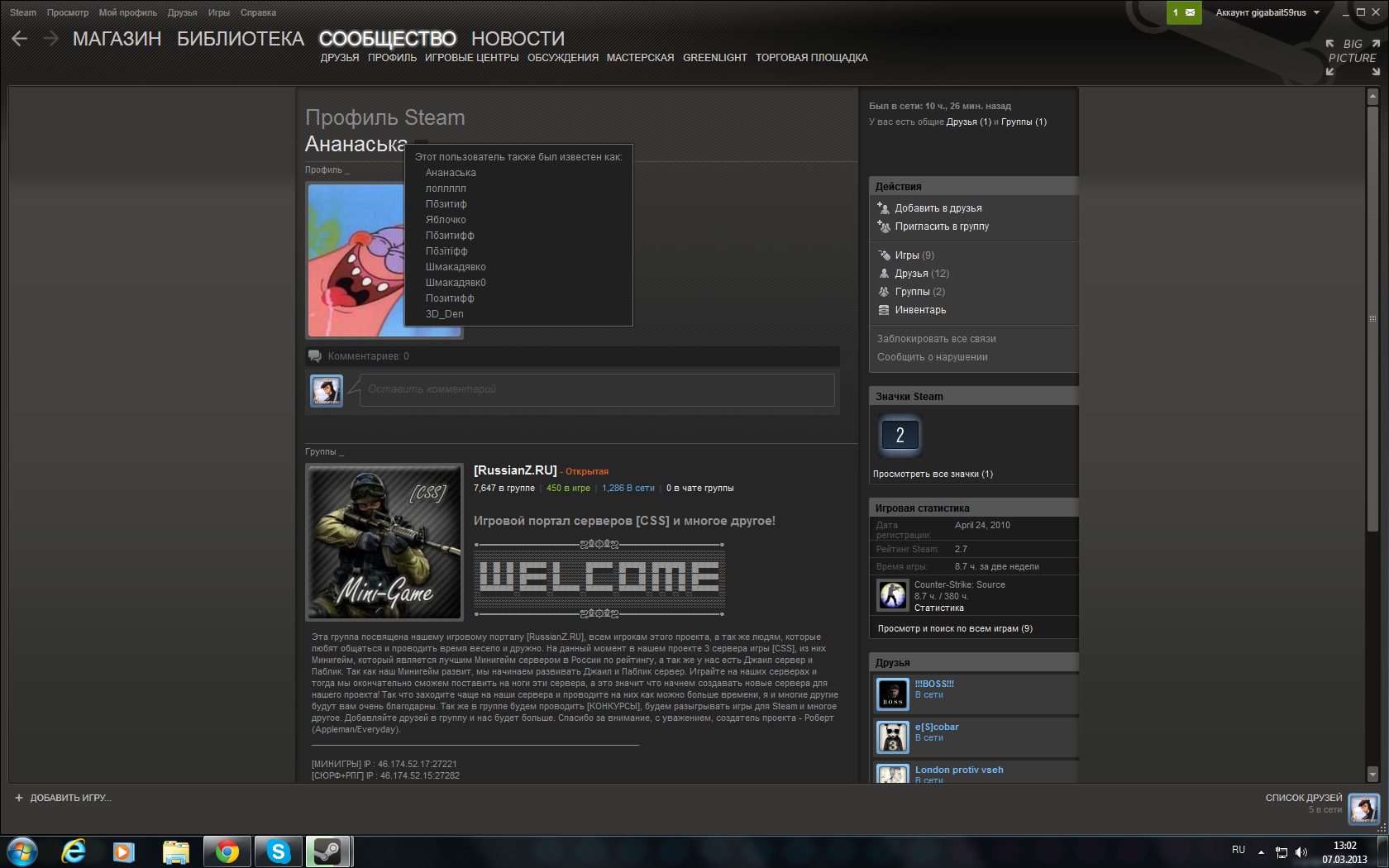Open the Просмотр menu
The width and height of the screenshot is (1389, 868).
click(68, 12)
